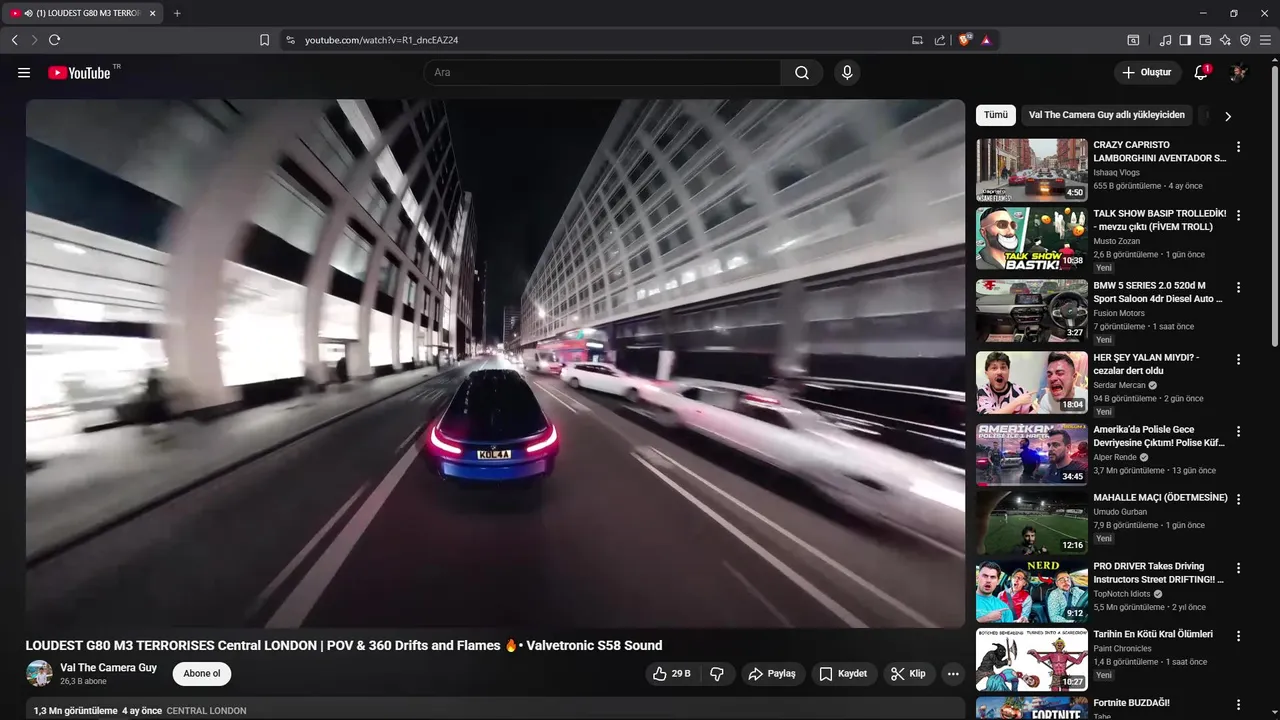Viewport: 1280px width, 720px height.
Task: Click the install/cast screen icon in address bar
Action: pyautogui.click(x=917, y=40)
